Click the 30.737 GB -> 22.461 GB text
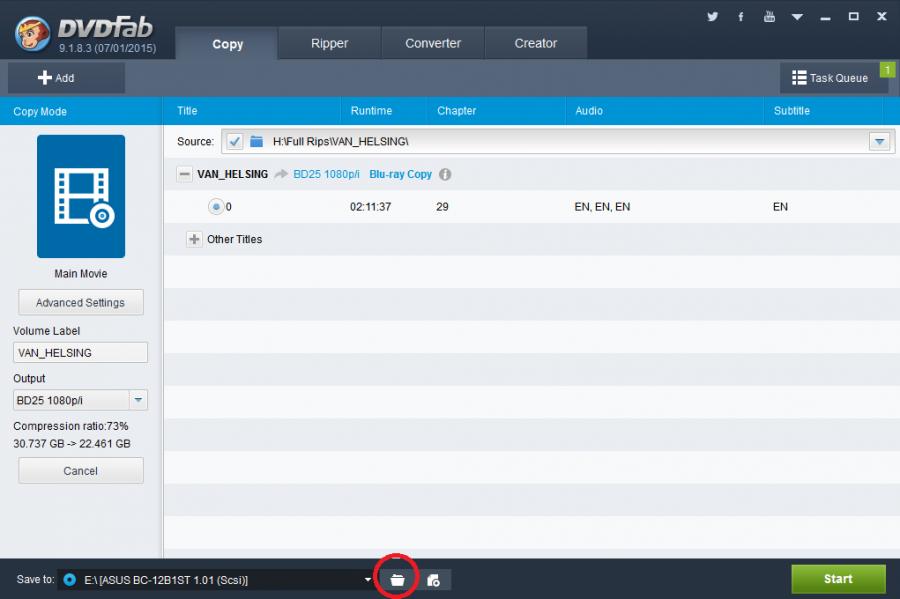This screenshot has height=599, width=900. point(72,444)
